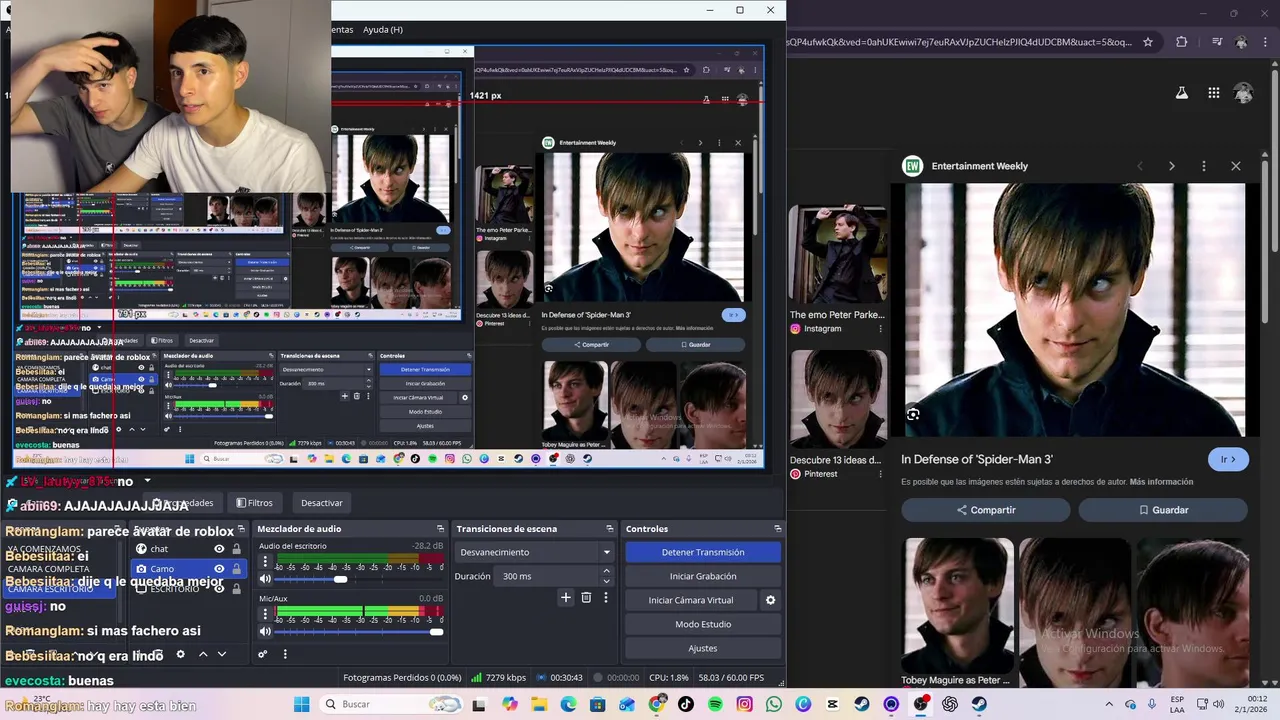
Task: Click the Guardar button in image panel
Action: [1163, 510]
